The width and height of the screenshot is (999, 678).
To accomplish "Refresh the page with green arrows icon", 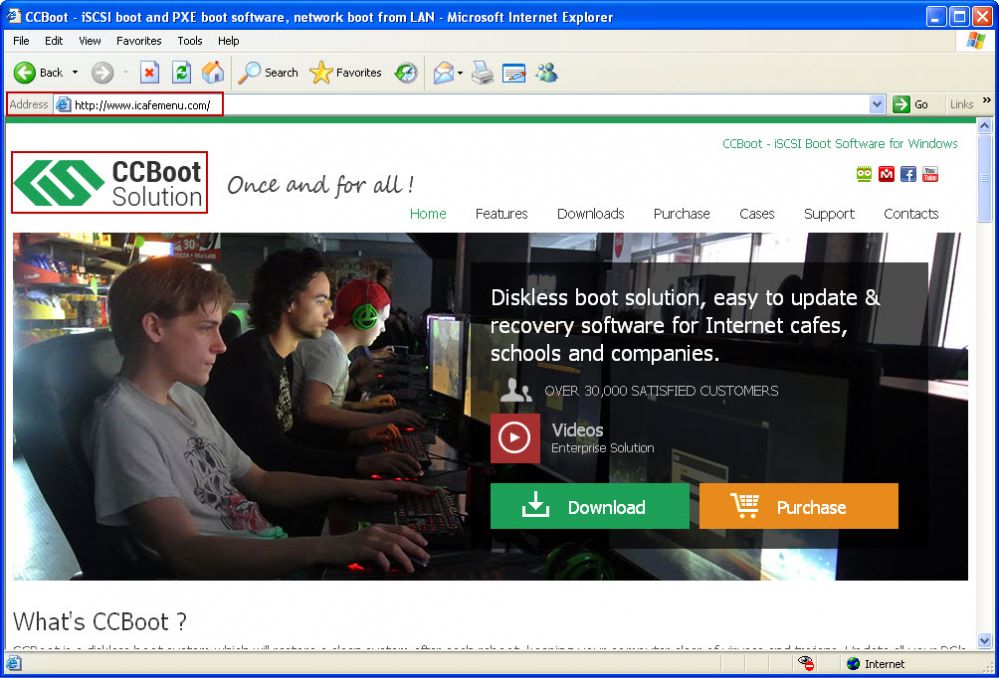I will click(x=182, y=73).
